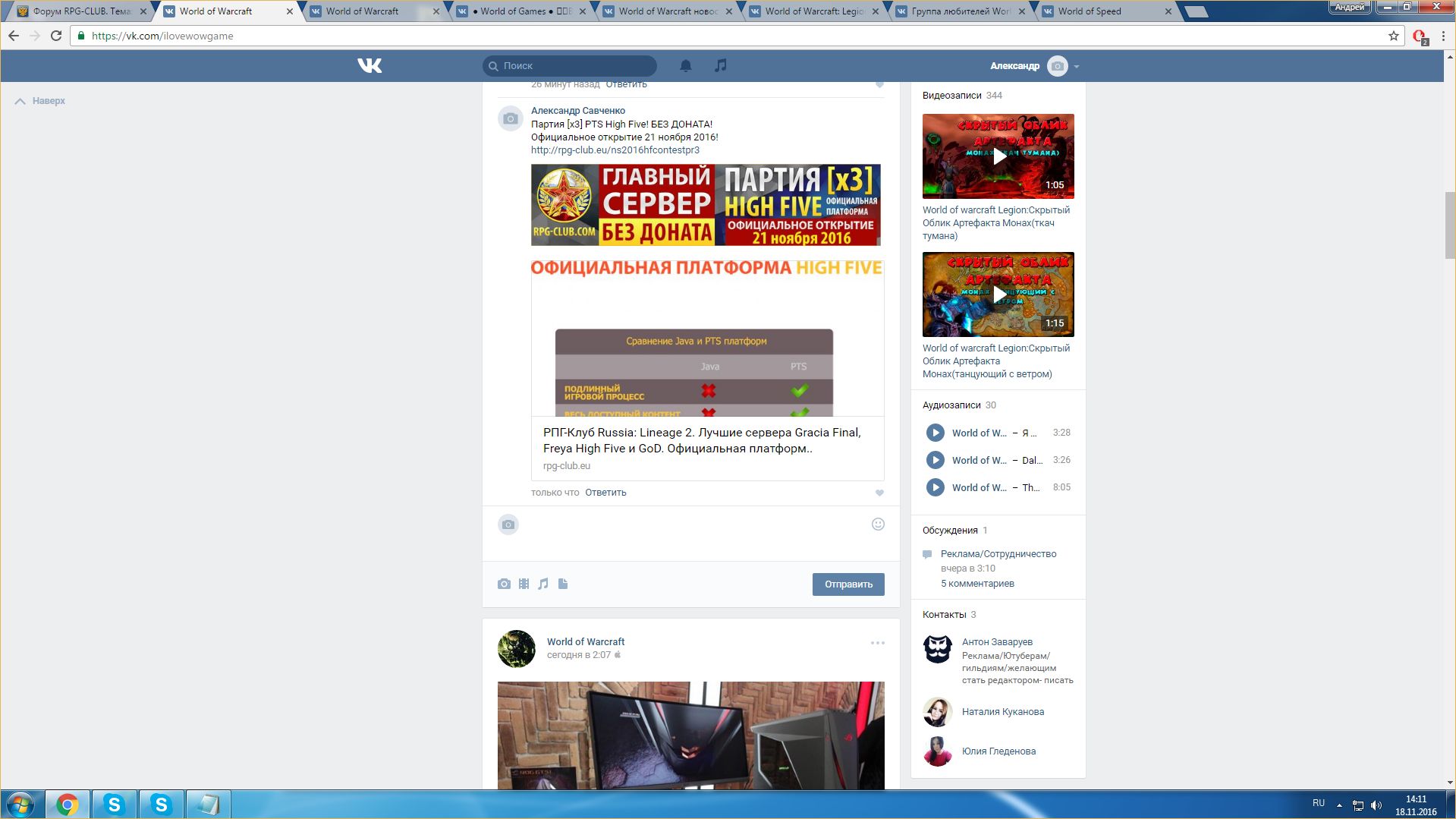This screenshot has height=819, width=1456.
Task: Open сегодня в 2:07 post timestamp
Action: [579, 655]
